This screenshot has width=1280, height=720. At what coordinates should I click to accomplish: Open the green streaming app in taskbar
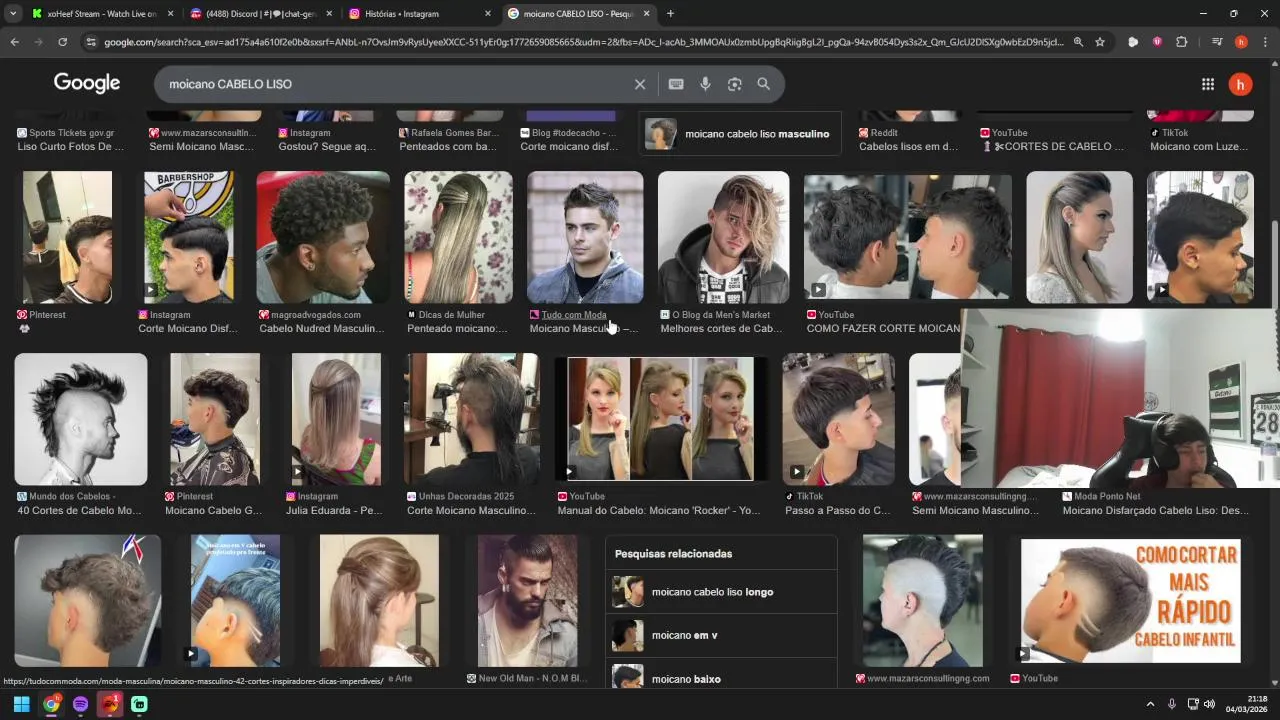coord(139,704)
